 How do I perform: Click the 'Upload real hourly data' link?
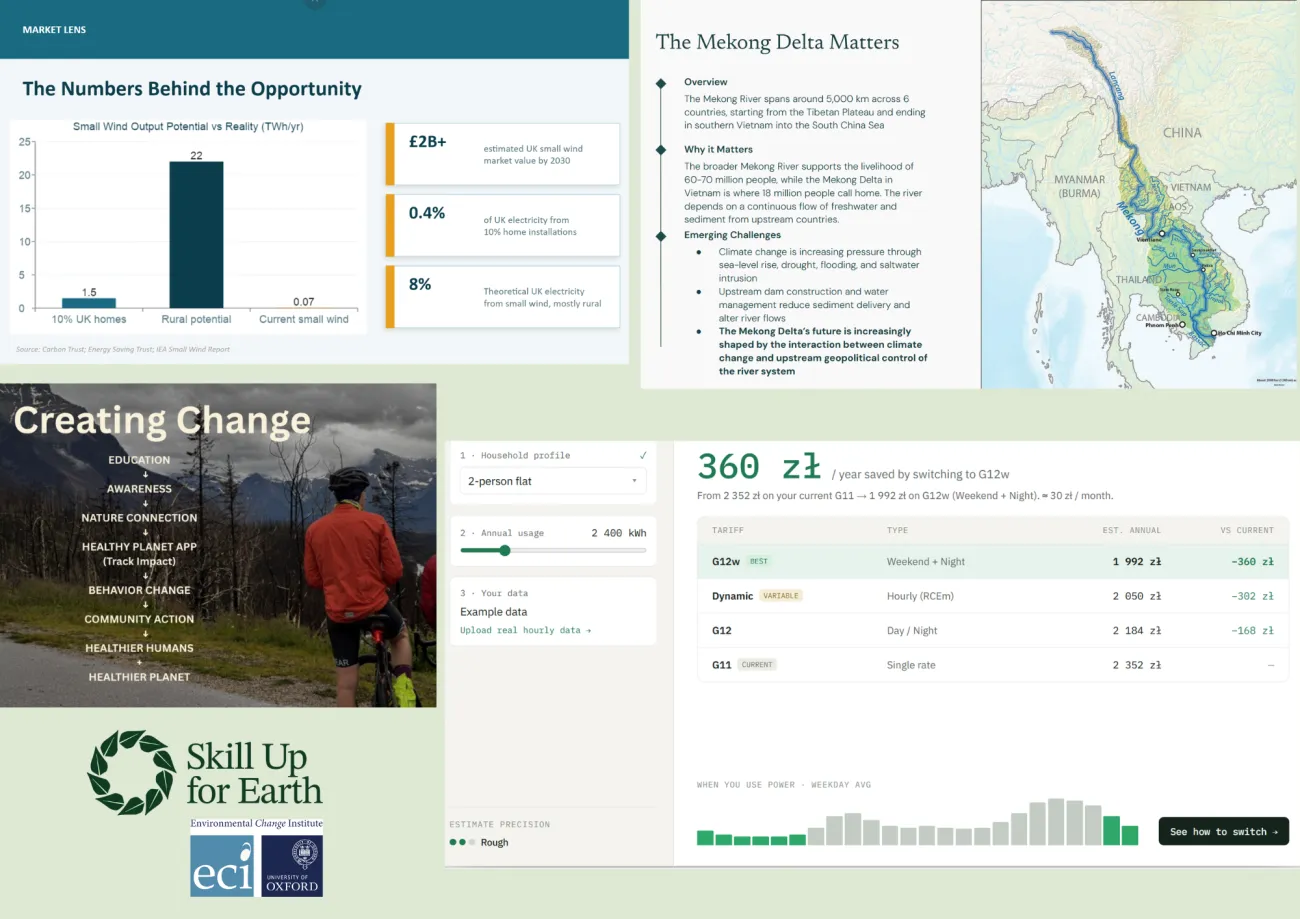[x=525, y=630]
